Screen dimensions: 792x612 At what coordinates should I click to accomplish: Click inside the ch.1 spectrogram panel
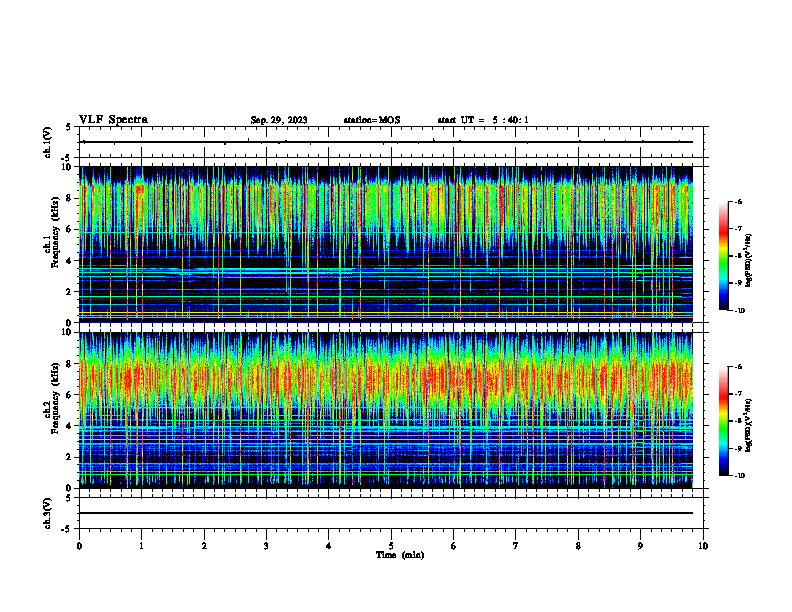coord(386,244)
